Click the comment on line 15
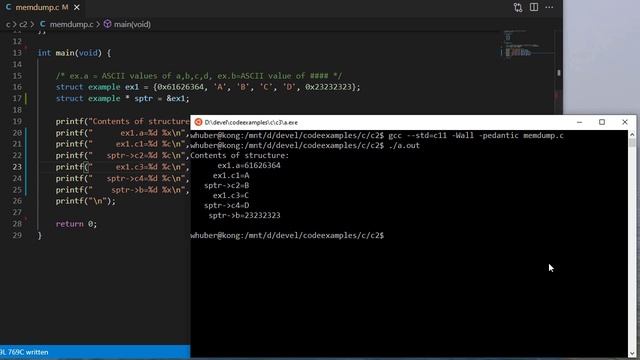The height and width of the screenshot is (360, 640). pyautogui.click(x=199, y=76)
